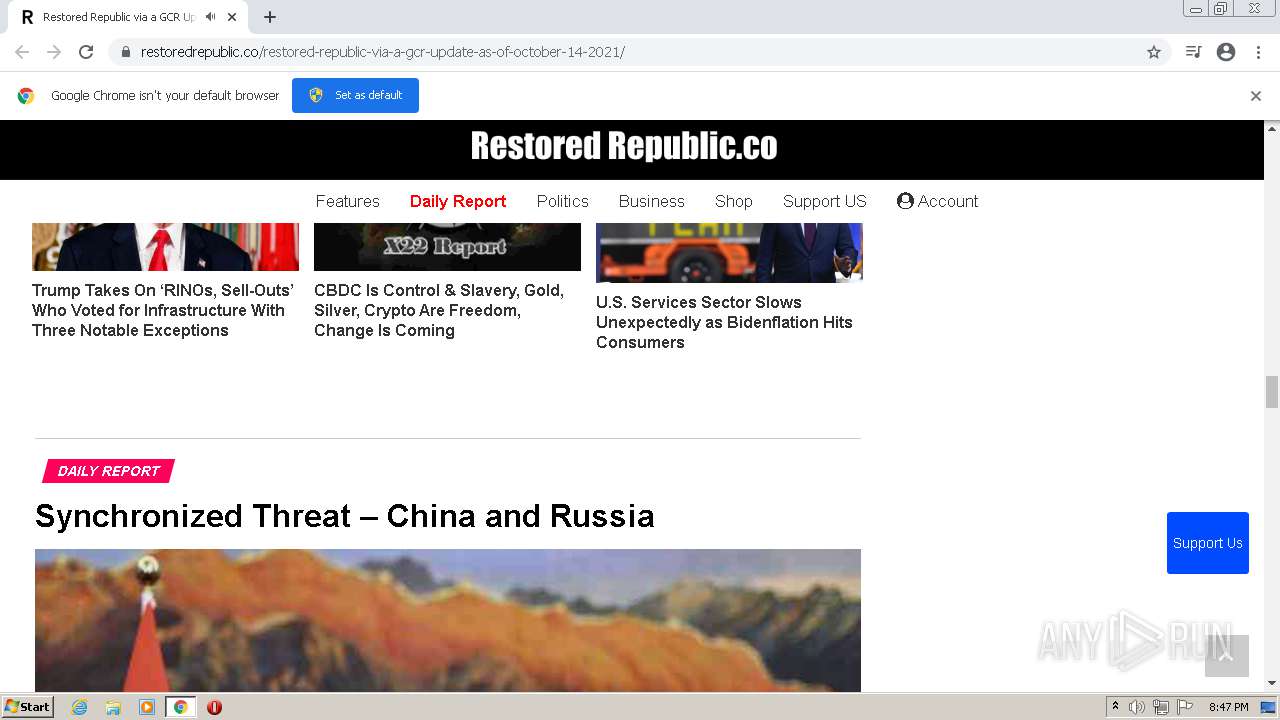This screenshot has height=720, width=1280.
Task: Read 'U.S. Services Sector Slows' article
Action: point(724,322)
